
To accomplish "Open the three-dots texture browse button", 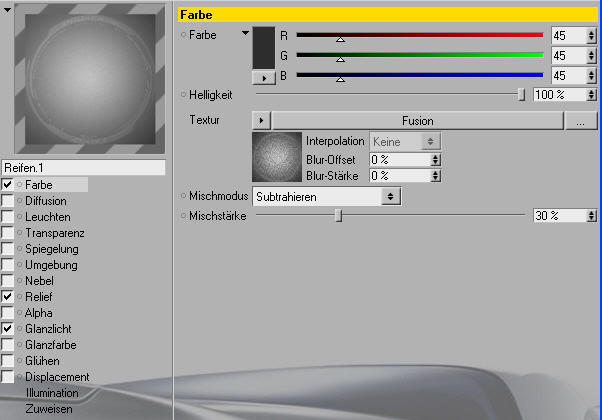I will coord(580,121).
